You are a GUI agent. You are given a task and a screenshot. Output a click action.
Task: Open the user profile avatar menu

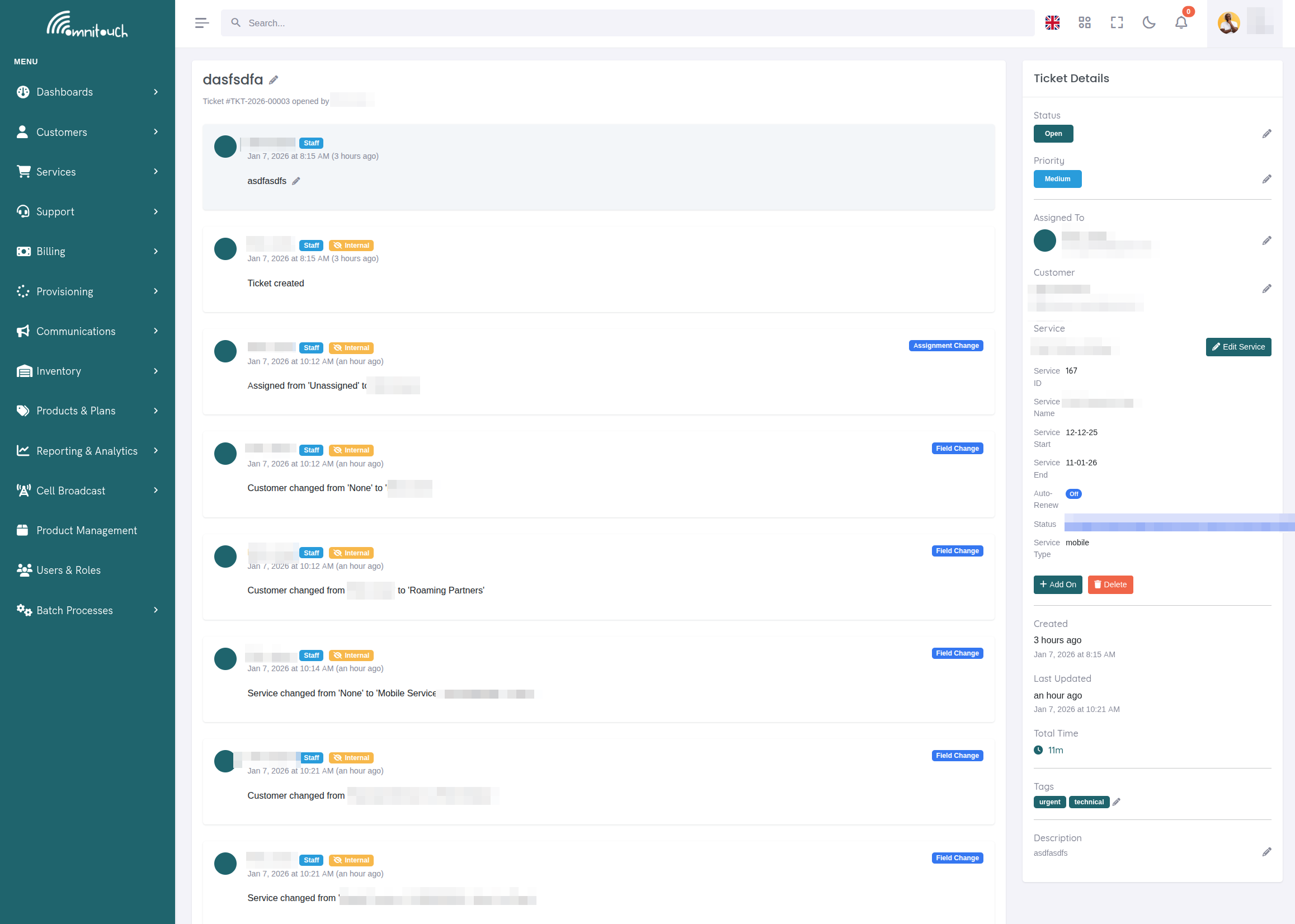pyautogui.click(x=1228, y=23)
